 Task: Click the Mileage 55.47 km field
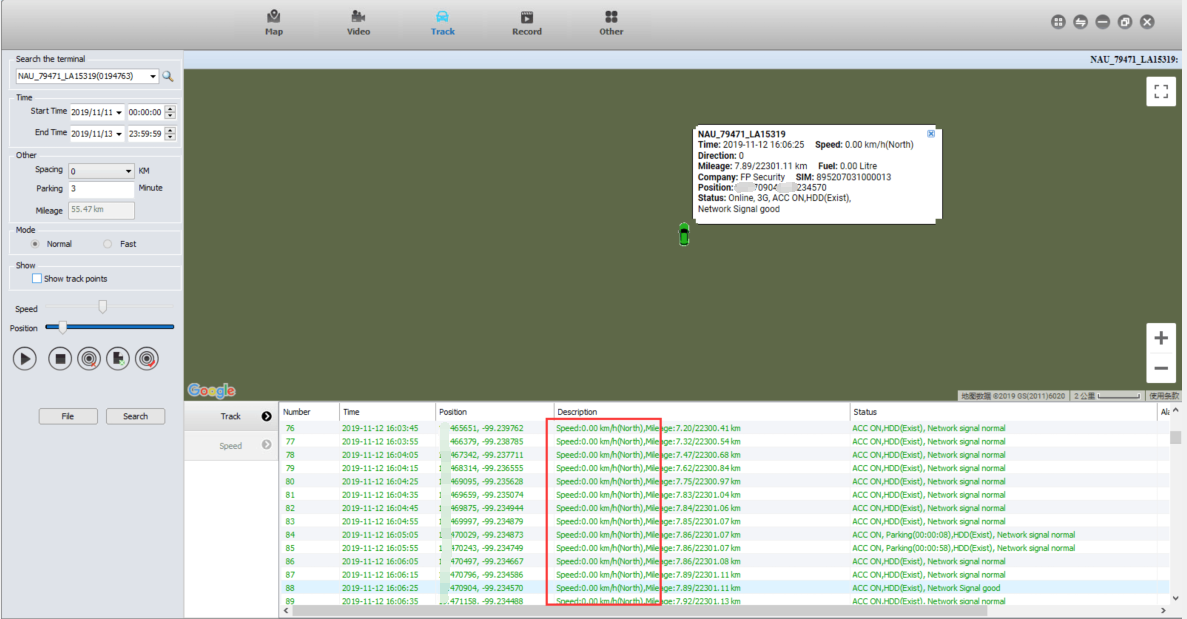coord(101,210)
